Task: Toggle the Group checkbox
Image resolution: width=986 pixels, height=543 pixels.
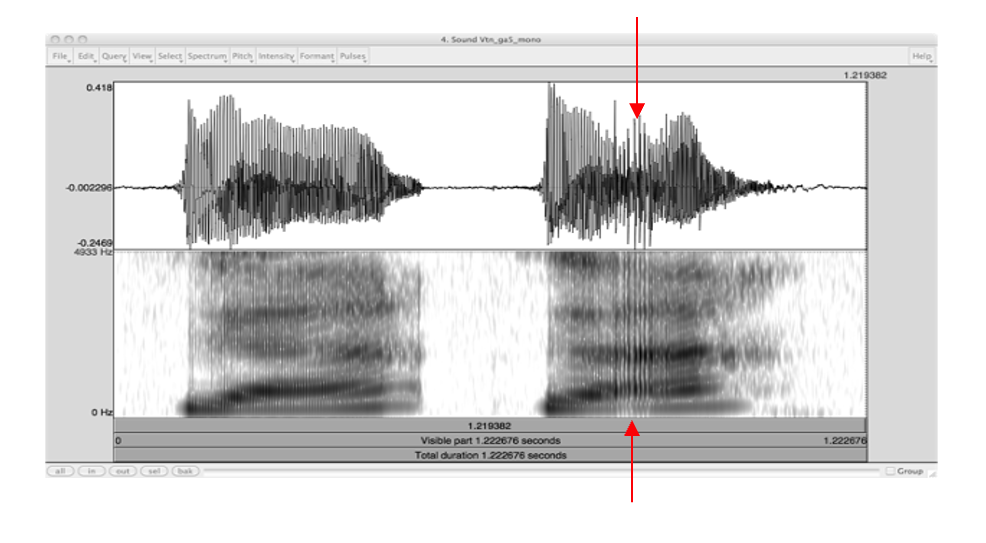Action: [x=889, y=471]
